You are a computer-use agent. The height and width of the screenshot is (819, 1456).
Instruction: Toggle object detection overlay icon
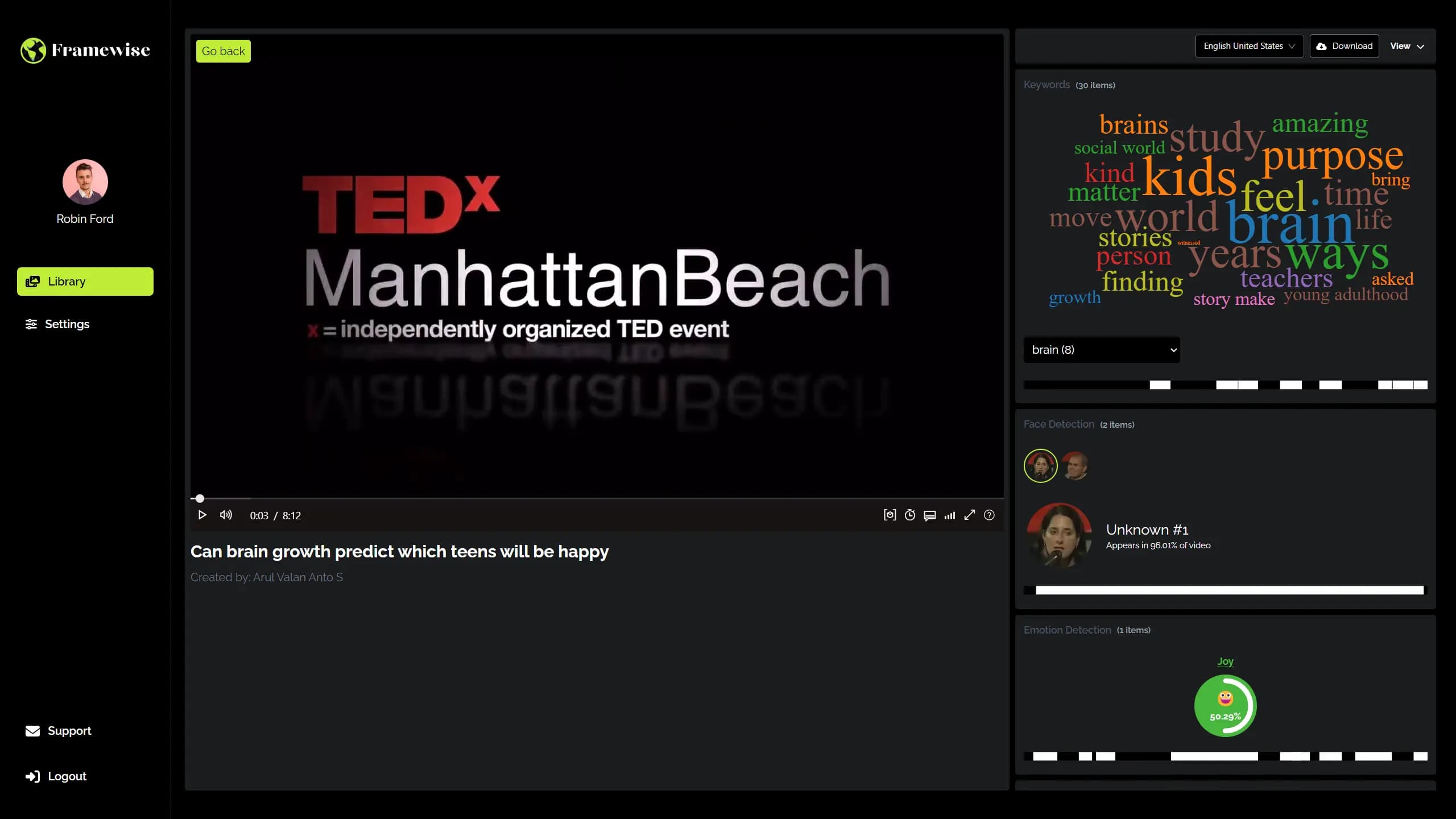point(890,515)
